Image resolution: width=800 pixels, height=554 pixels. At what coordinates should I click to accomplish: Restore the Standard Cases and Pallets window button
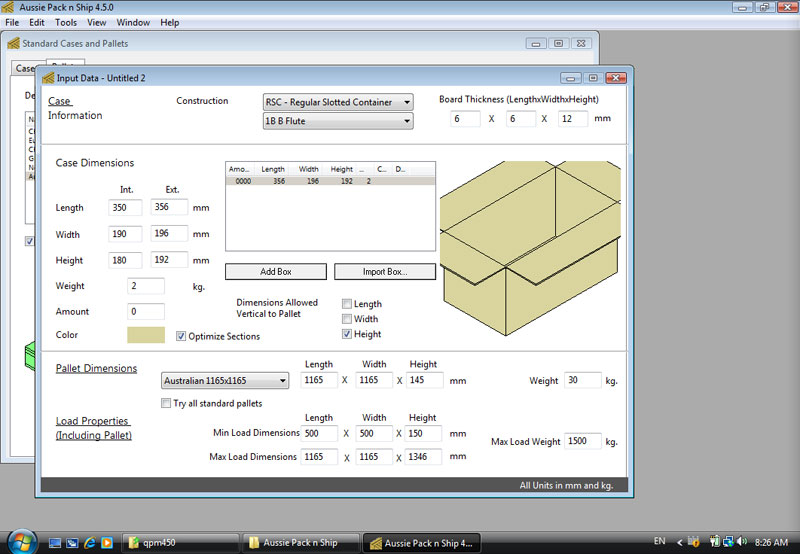click(559, 43)
